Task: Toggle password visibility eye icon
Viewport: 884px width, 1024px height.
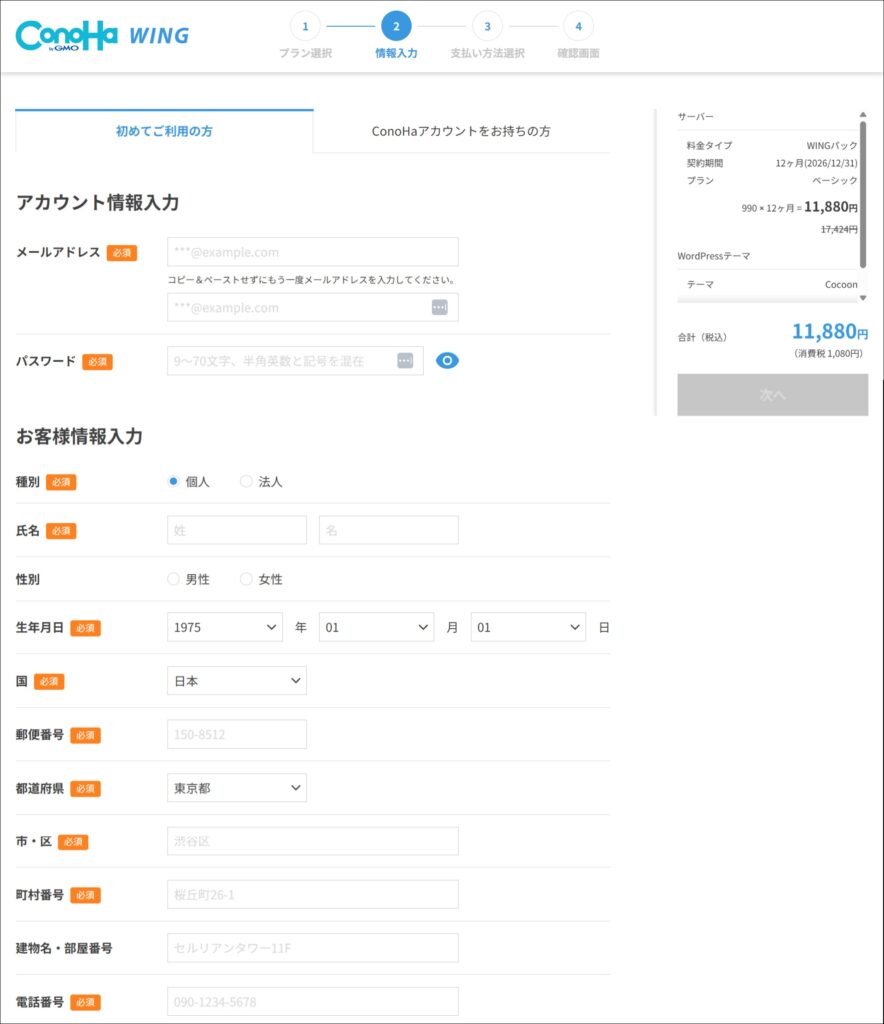Action: (x=447, y=361)
